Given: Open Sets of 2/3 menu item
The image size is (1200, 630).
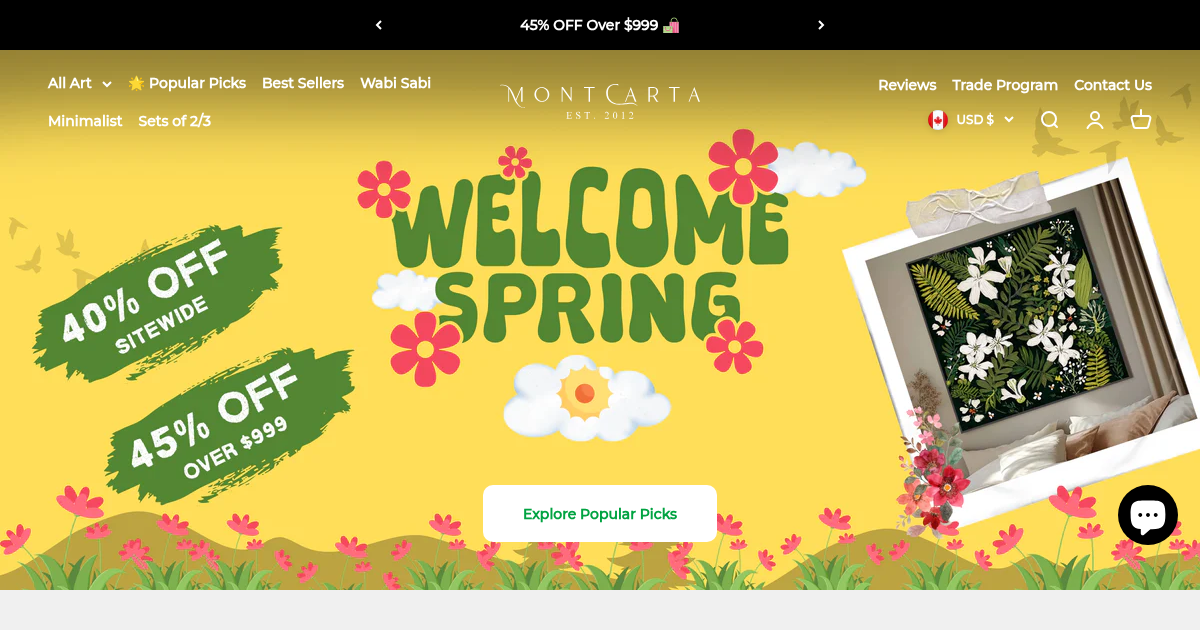Looking at the screenshot, I should point(174,121).
